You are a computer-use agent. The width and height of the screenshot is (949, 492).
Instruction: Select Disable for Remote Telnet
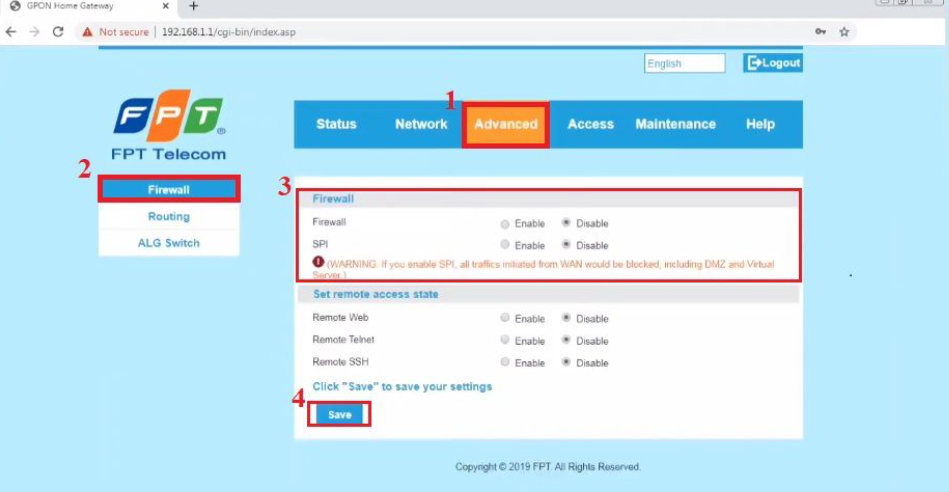point(567,341)
